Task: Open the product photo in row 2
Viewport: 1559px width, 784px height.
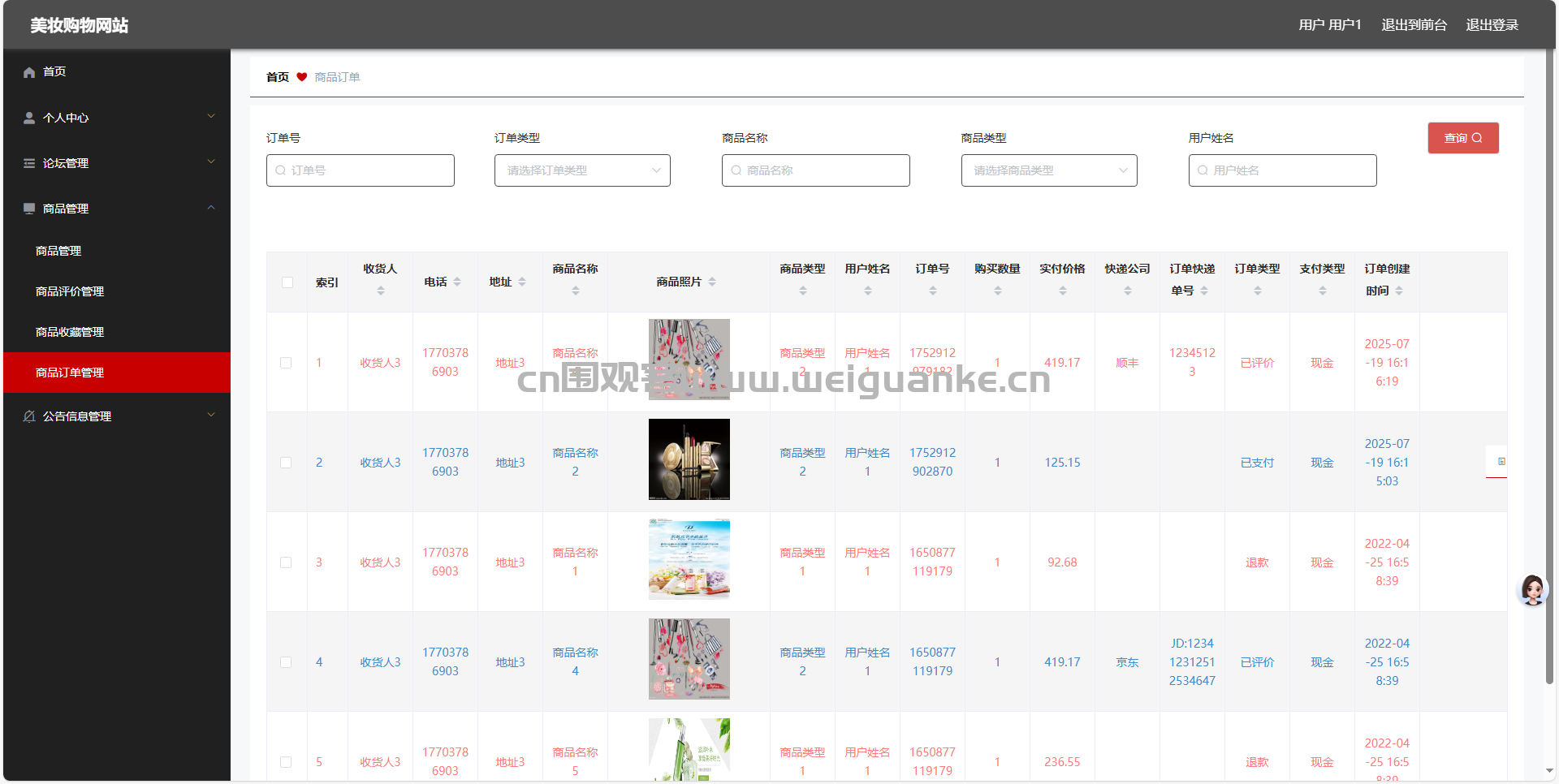Action: 689,459
